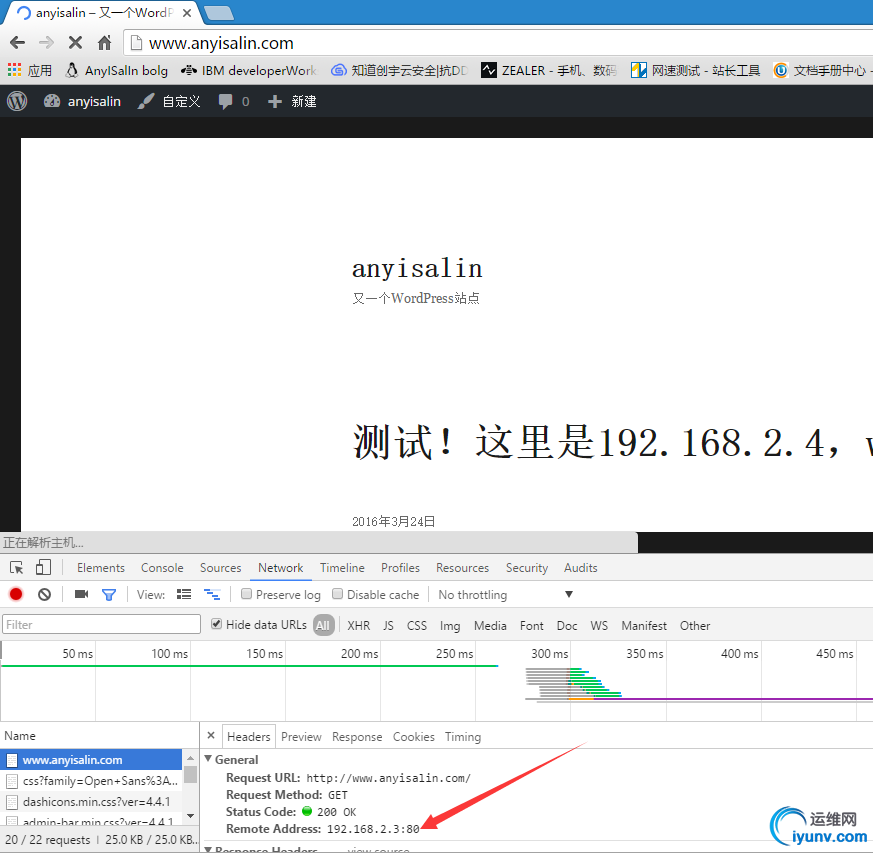Open the Timing tab of the request
The width and height of the screenshot is (873, 853).
[463, 736]
